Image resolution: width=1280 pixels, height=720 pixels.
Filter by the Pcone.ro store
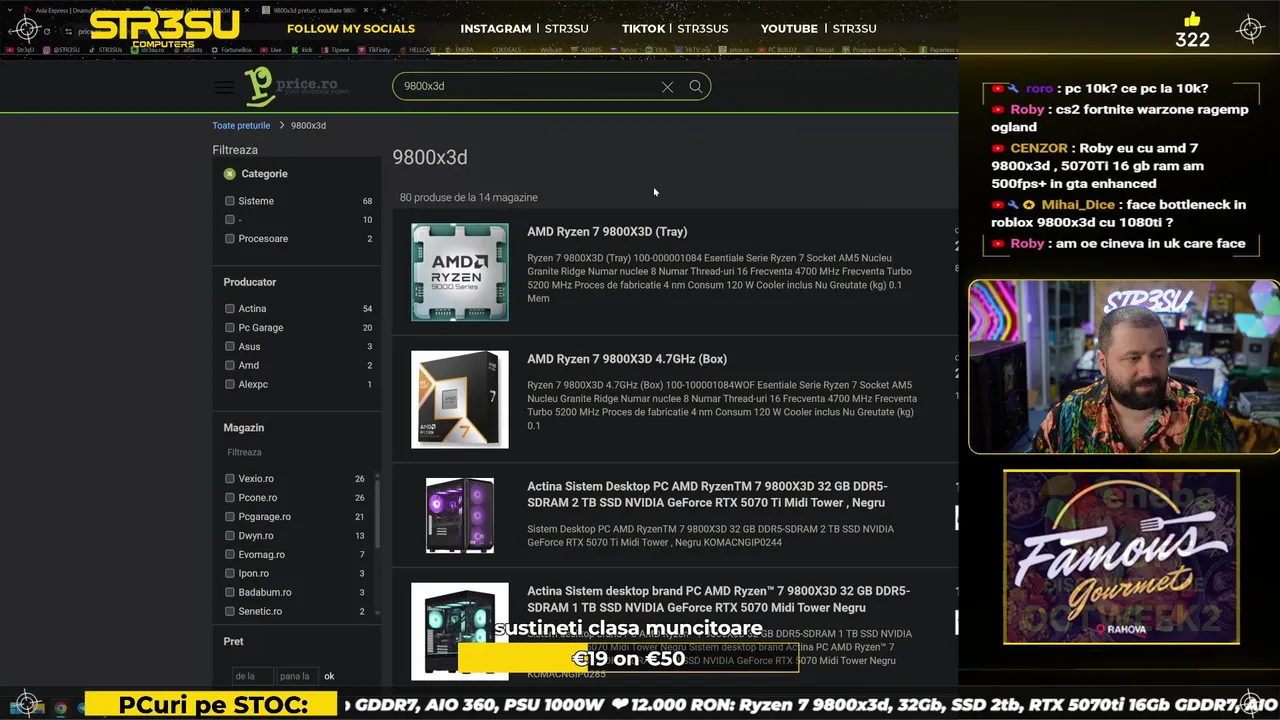pos(230,498)
